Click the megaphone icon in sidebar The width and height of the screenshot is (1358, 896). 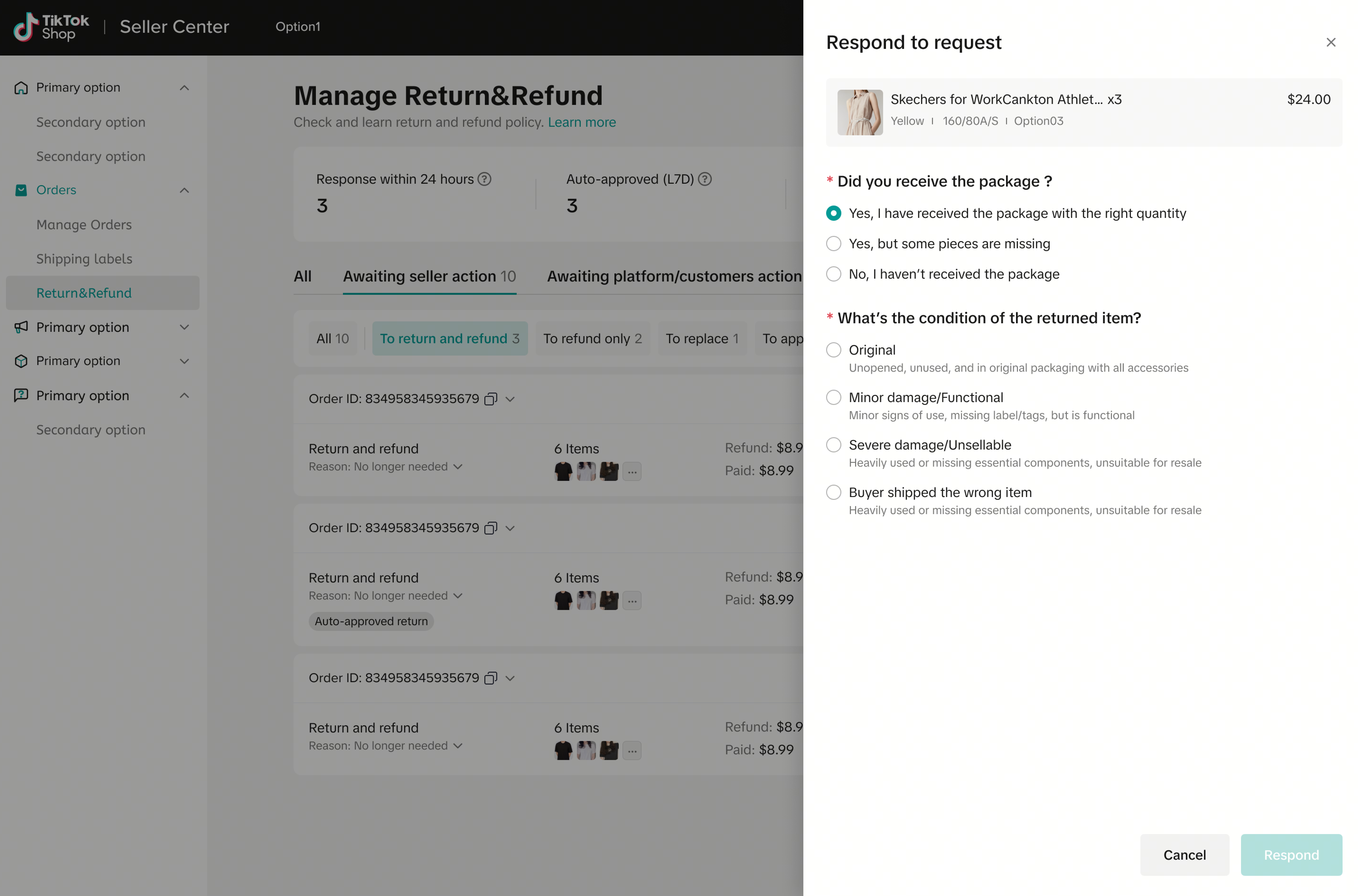[21, 327]
